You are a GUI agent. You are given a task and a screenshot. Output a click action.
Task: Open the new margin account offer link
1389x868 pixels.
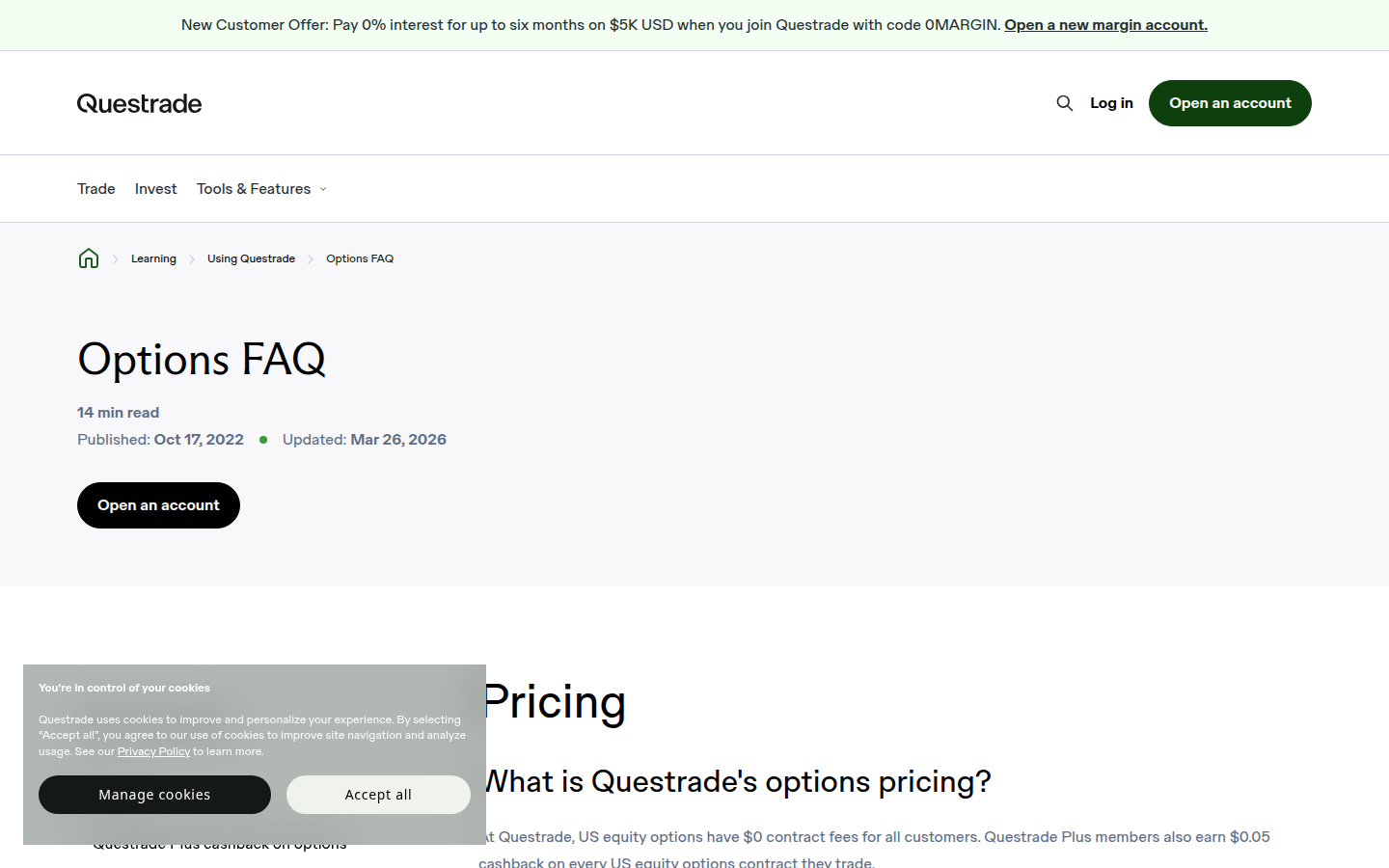pyautogui.click(x=1105, y=25)
